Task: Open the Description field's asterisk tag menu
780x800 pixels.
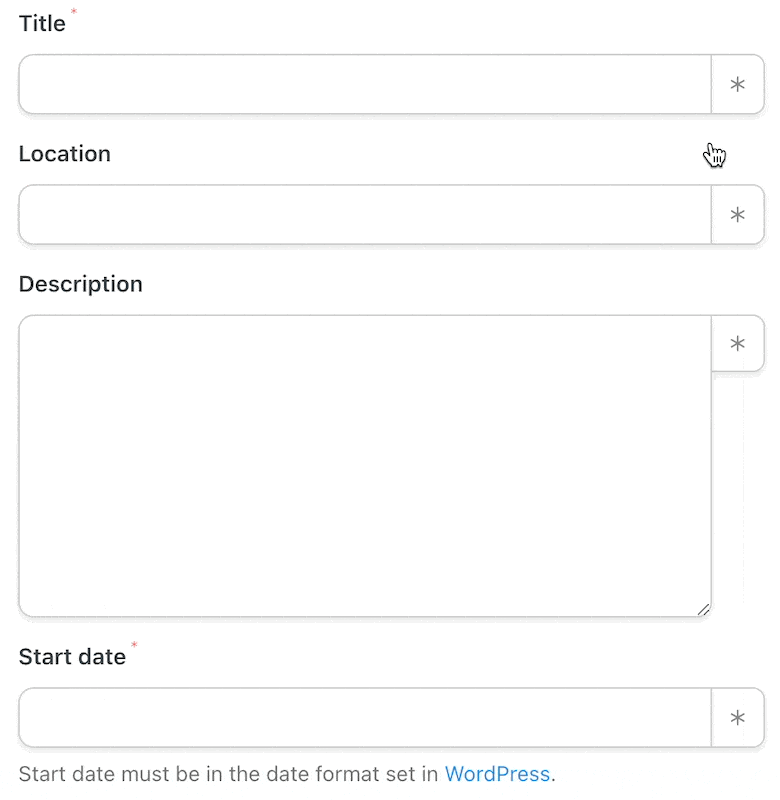Action: pyautogui.click(x=738, y=343)
